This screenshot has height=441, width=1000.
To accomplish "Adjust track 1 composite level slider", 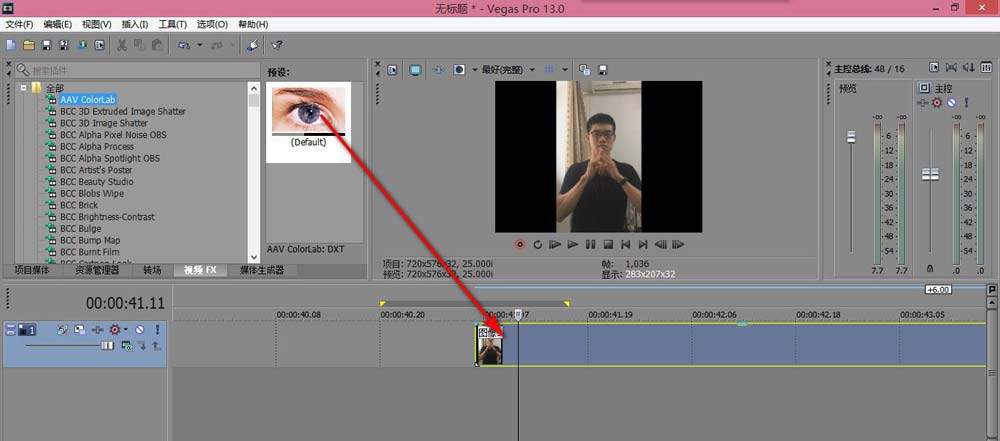I will (x=107, y=346).
